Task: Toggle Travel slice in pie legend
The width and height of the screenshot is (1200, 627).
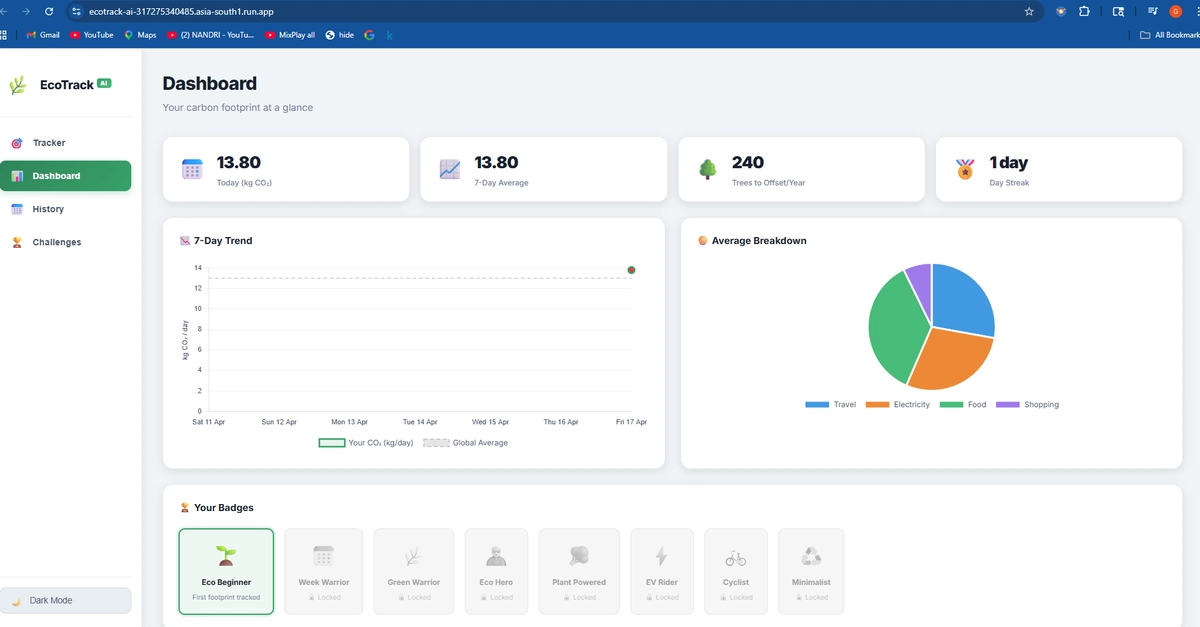Action: [x=830, y=405]
